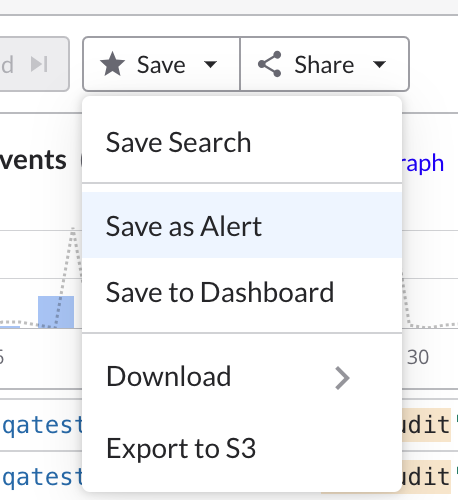Click the first qatest log entry
458x500 pixels.
42,425
